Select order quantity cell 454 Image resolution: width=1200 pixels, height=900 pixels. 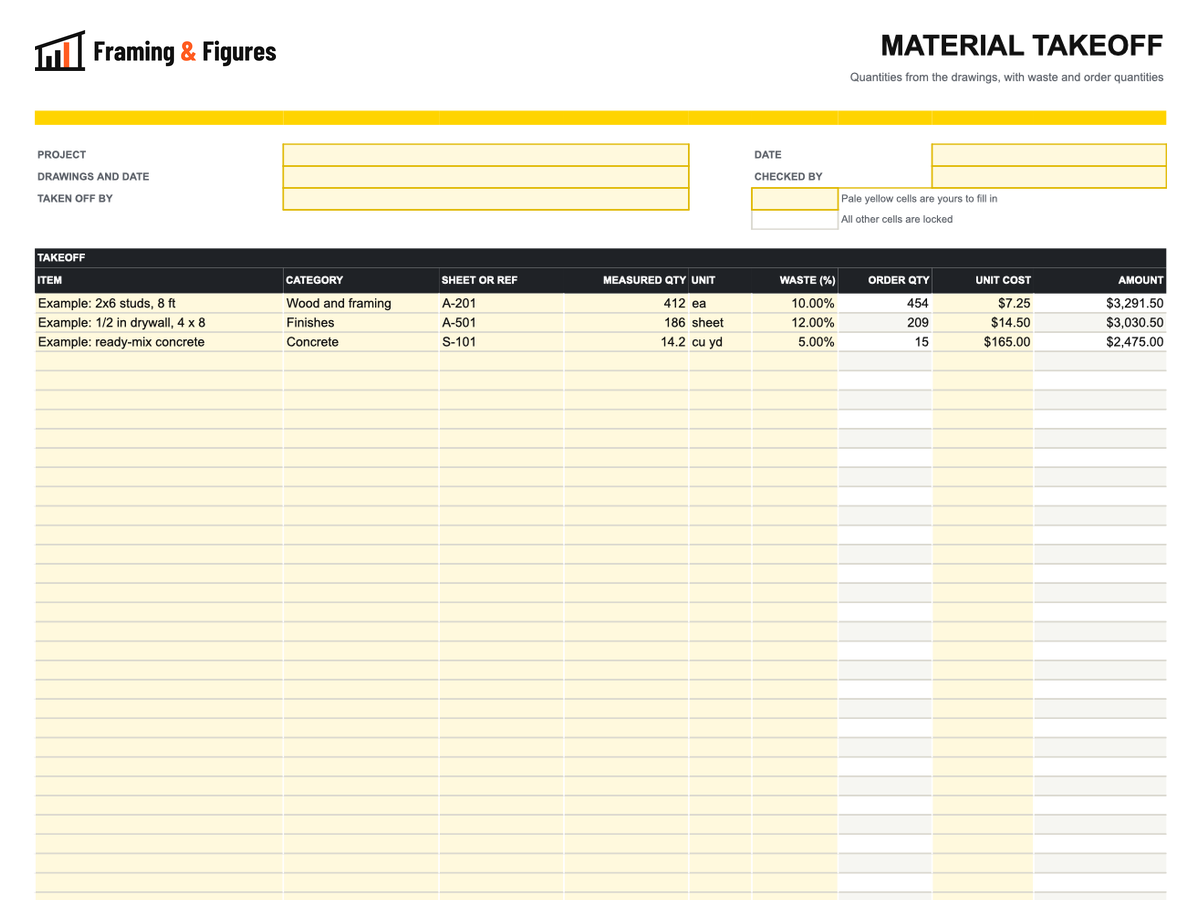885,303
